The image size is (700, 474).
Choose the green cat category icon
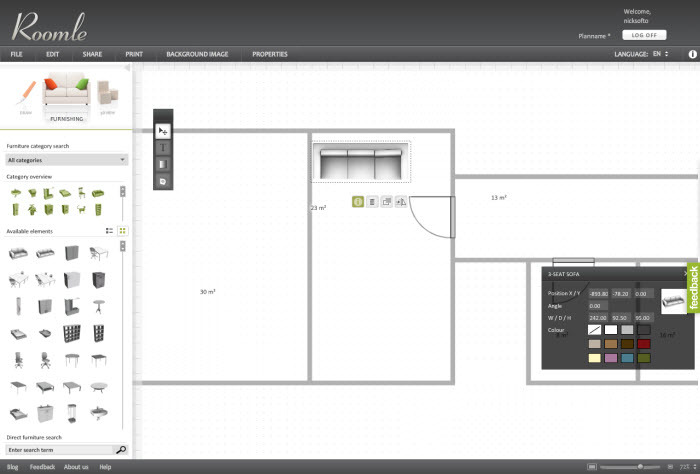click(81, 209)
